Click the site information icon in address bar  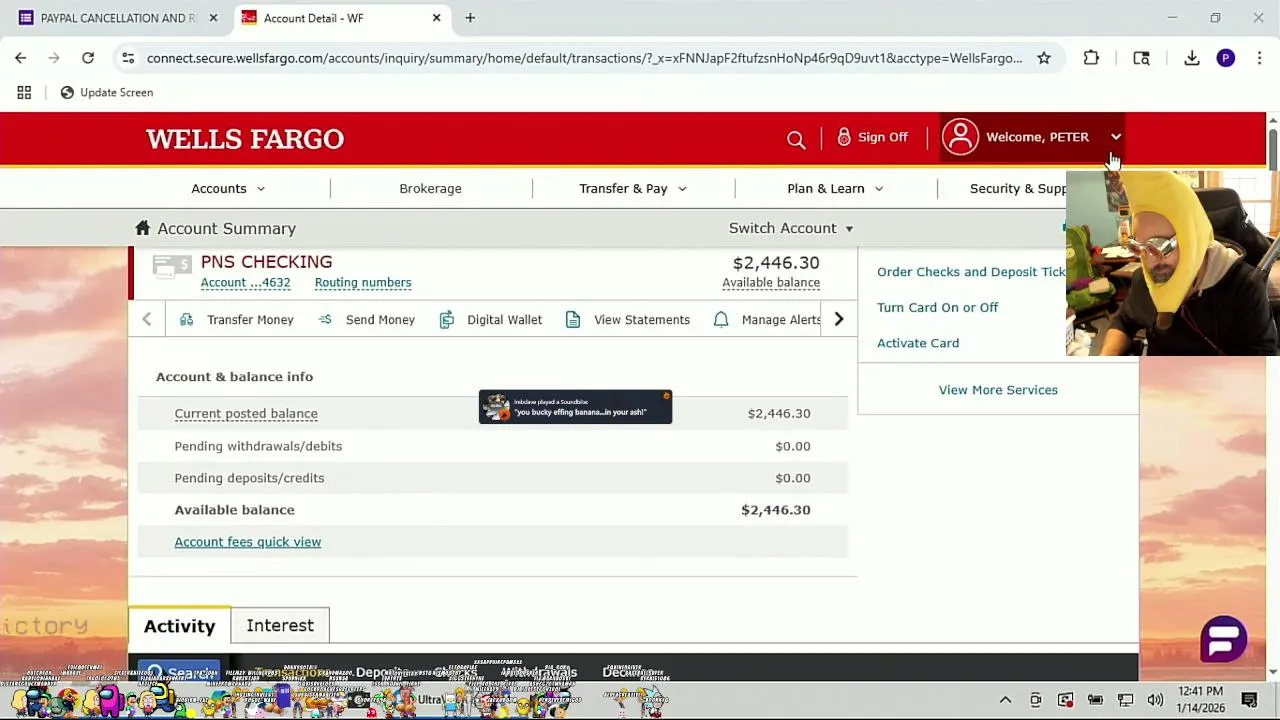pos(128,58)
